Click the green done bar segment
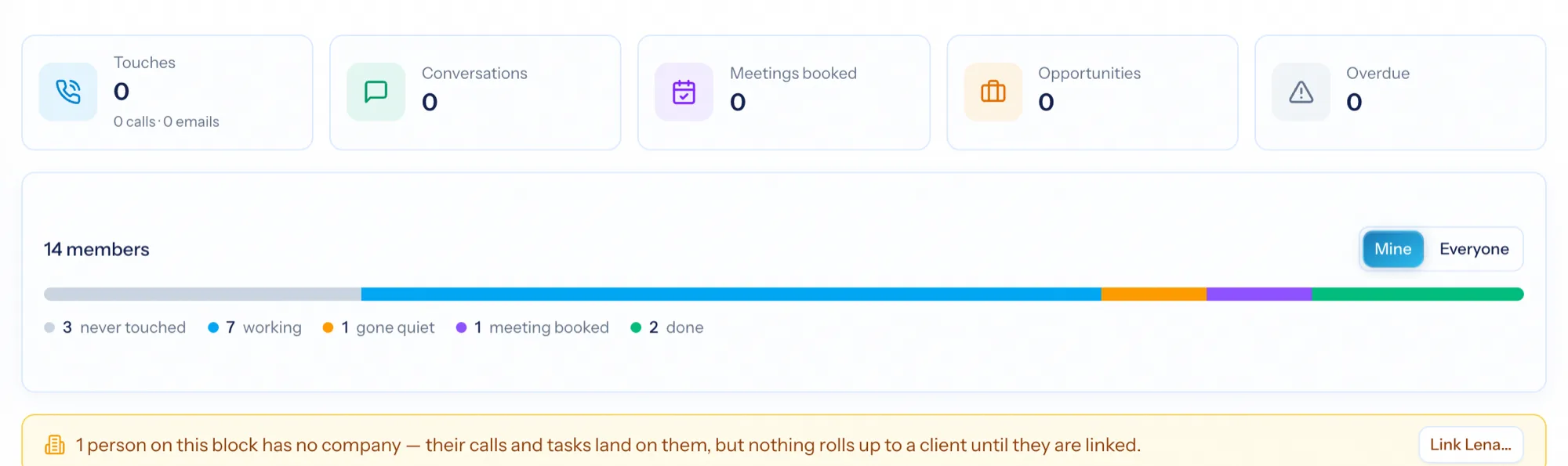The width and height of the screenshot is (1568, 466). 1418,294
